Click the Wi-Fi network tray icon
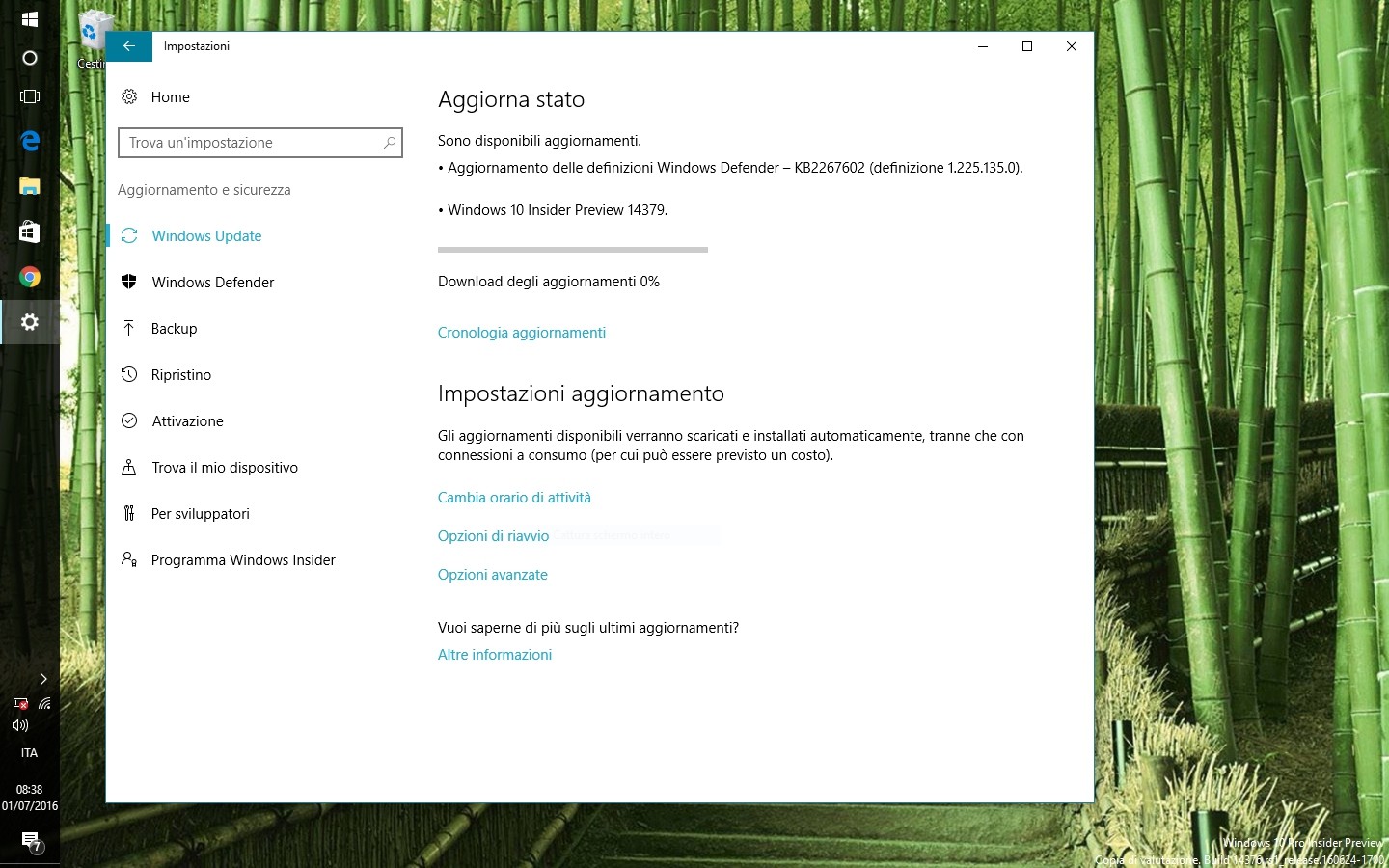 pos(44,703)
